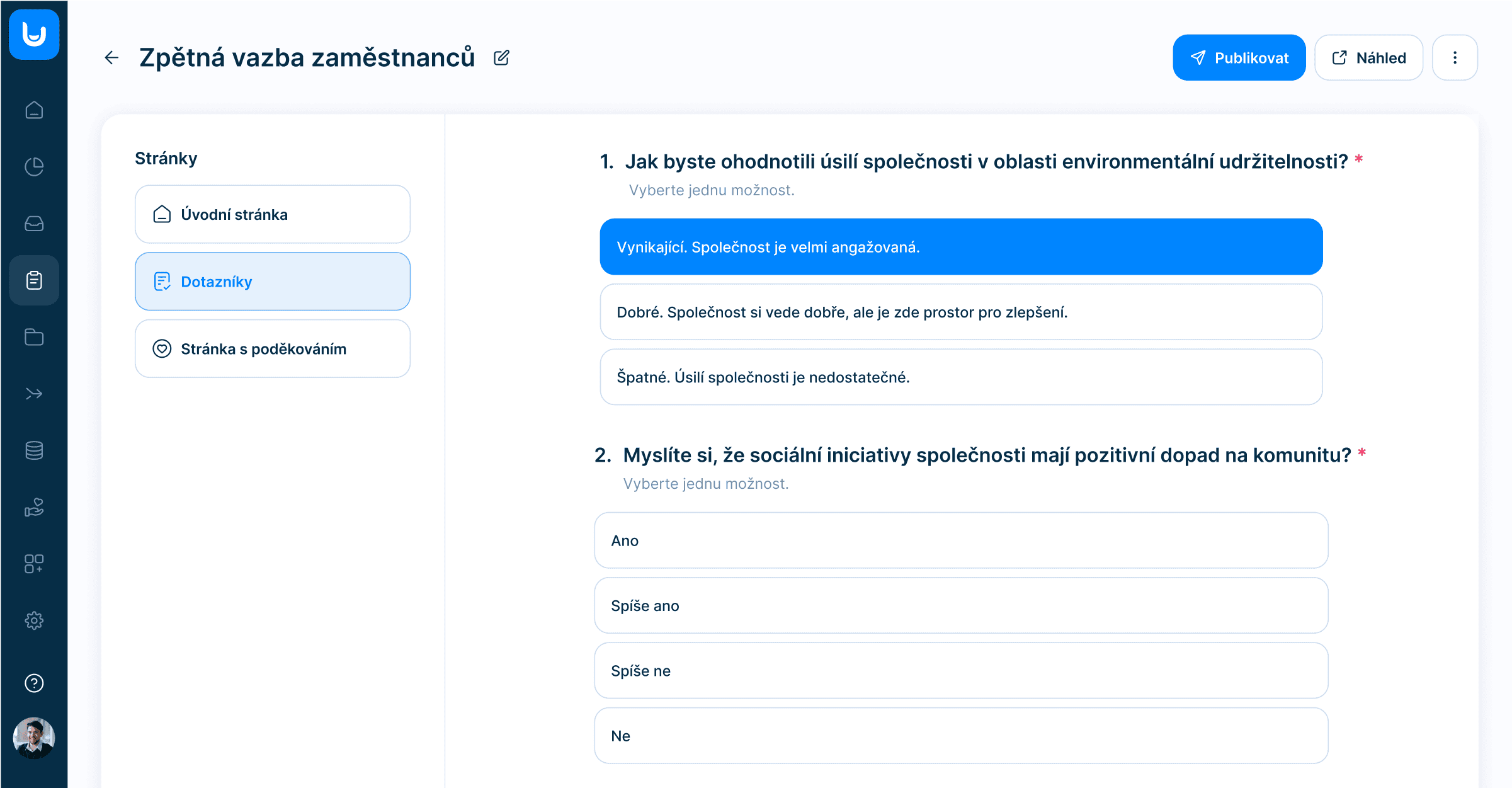Click the Náhled preview button
This screenshot has height=788, width=1512.
point(1368,58)
